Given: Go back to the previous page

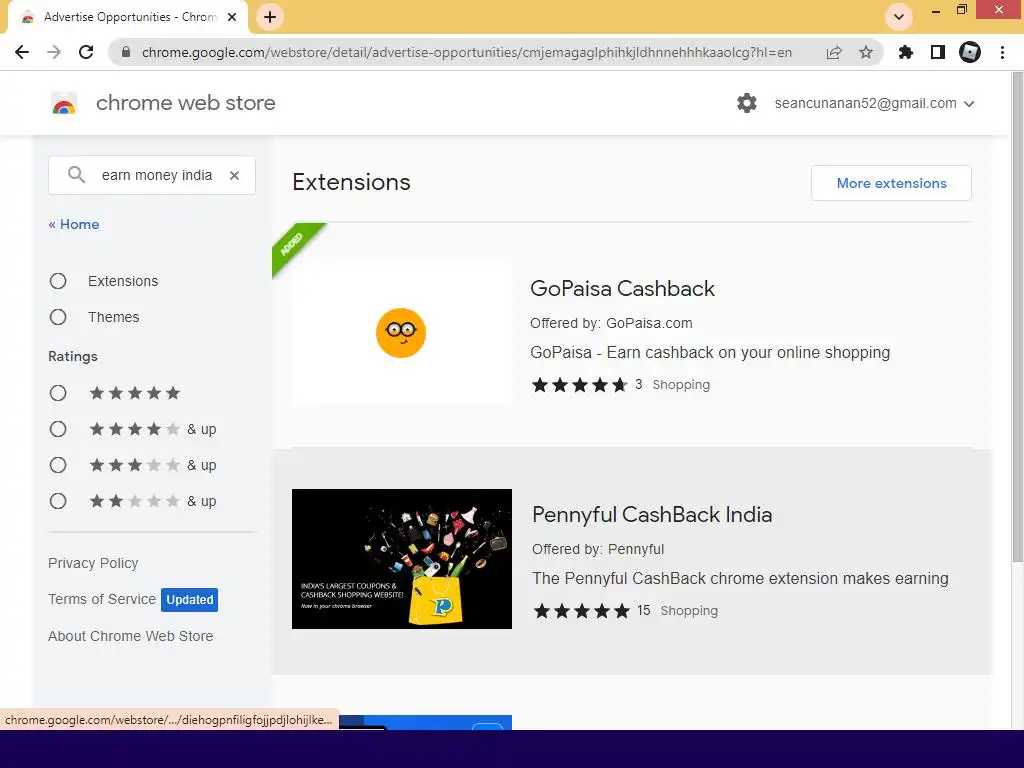Looking at the screenshot, I should tap(22, 52).
